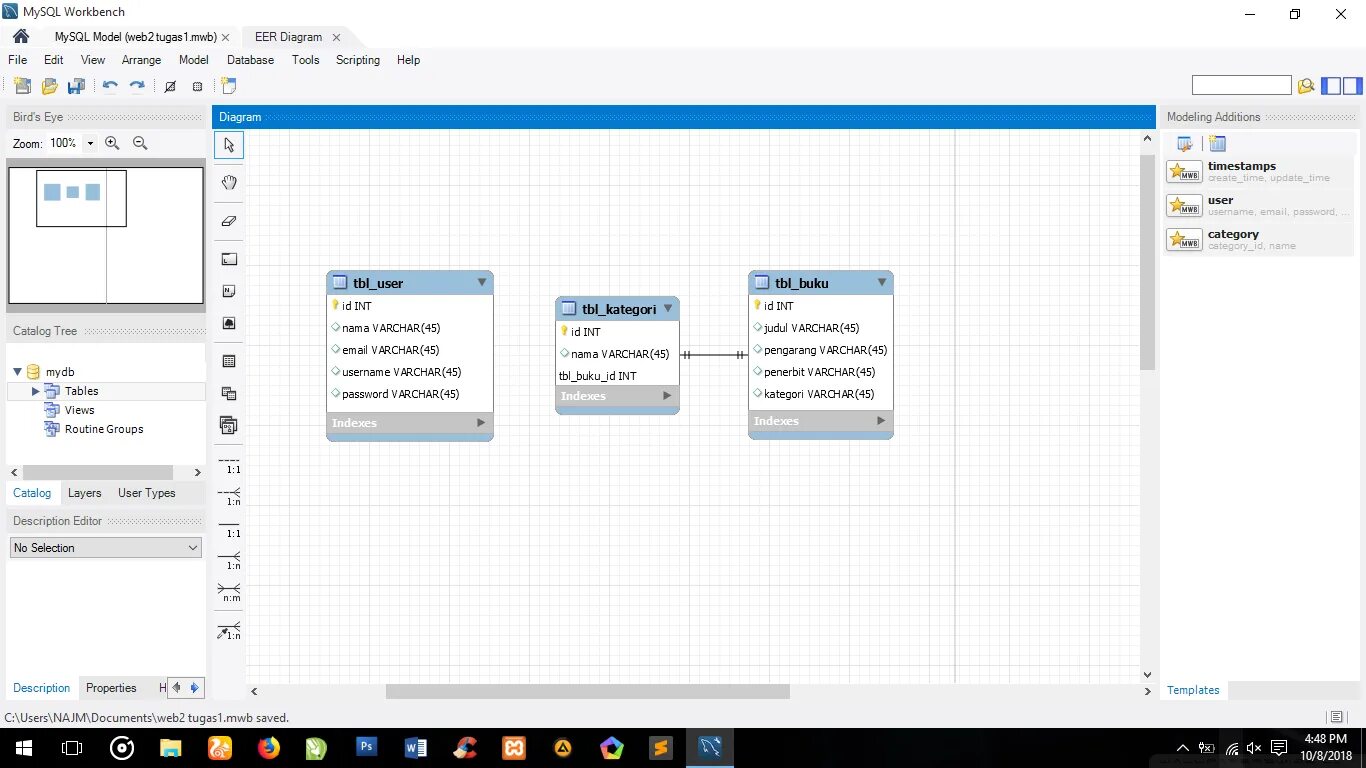
Task: Select the Templates tab
Action: coord(1193,690)
